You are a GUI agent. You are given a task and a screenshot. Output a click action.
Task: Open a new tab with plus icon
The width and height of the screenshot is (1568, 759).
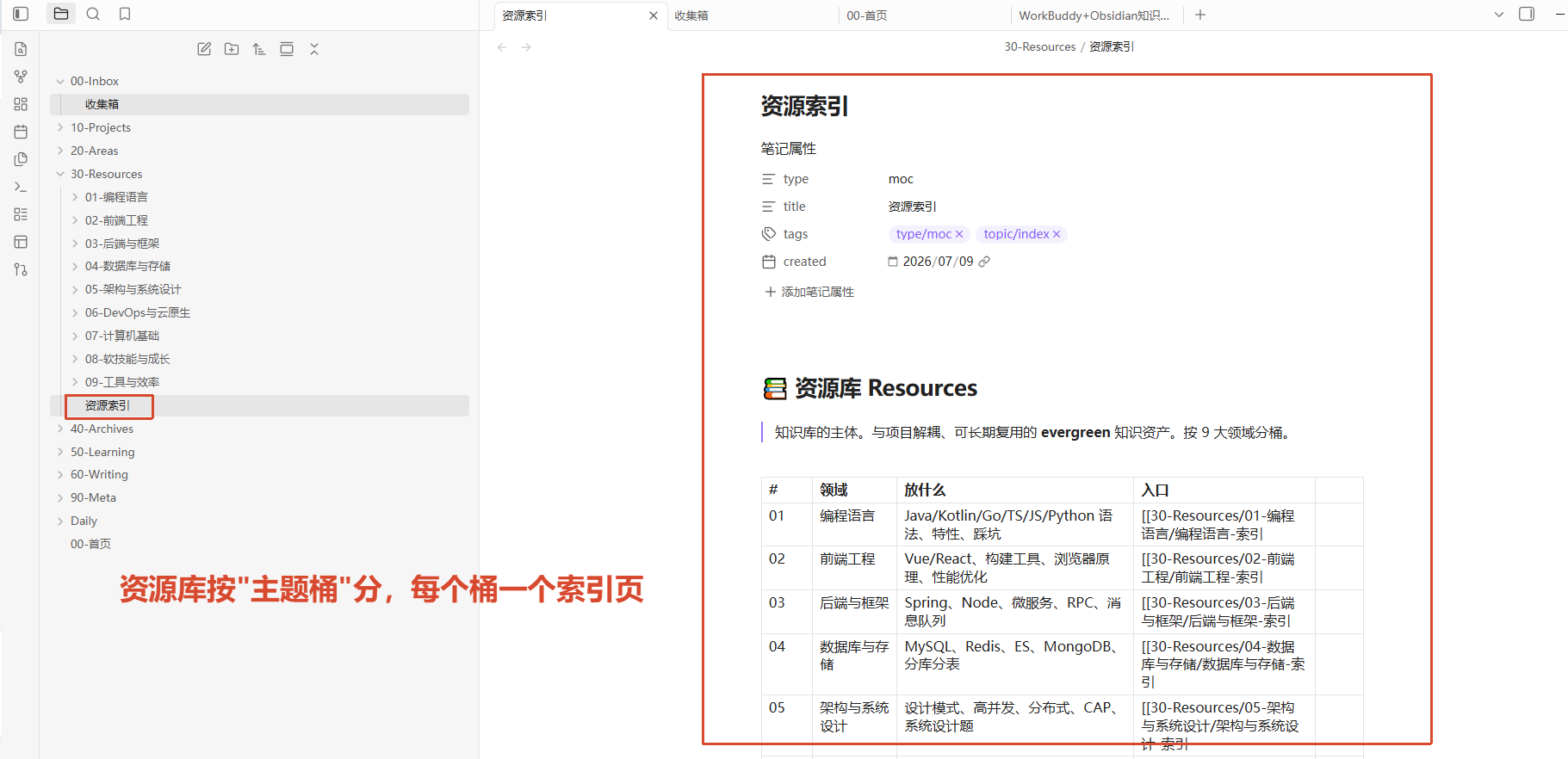[1200, 15]
